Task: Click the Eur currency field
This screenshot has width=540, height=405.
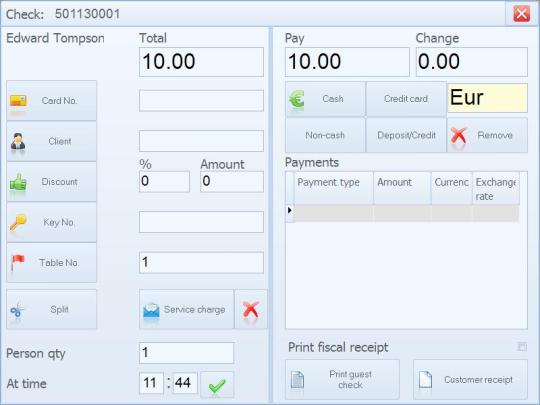Action: 487,98
